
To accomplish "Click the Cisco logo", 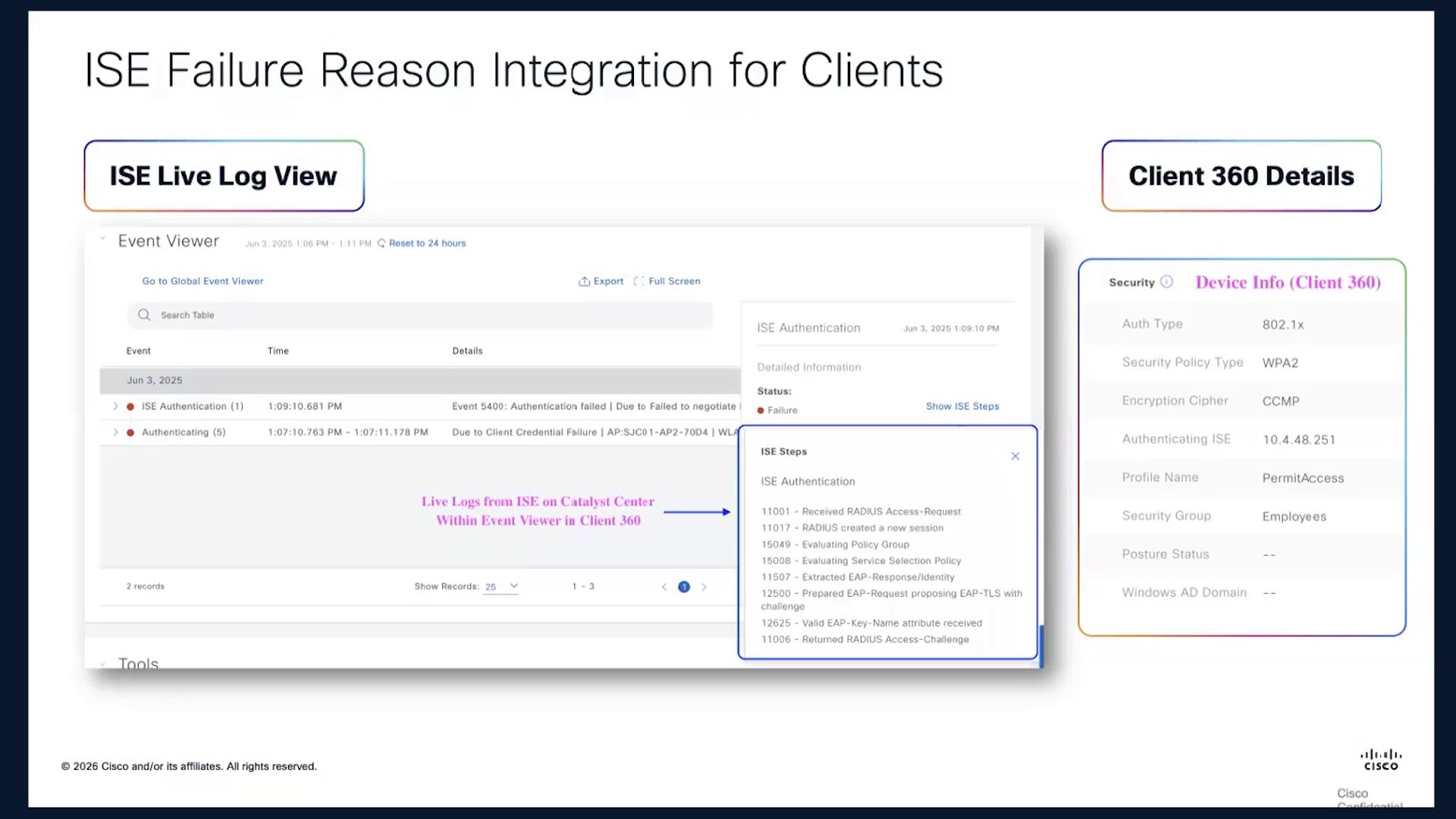I will point(1381,760).
